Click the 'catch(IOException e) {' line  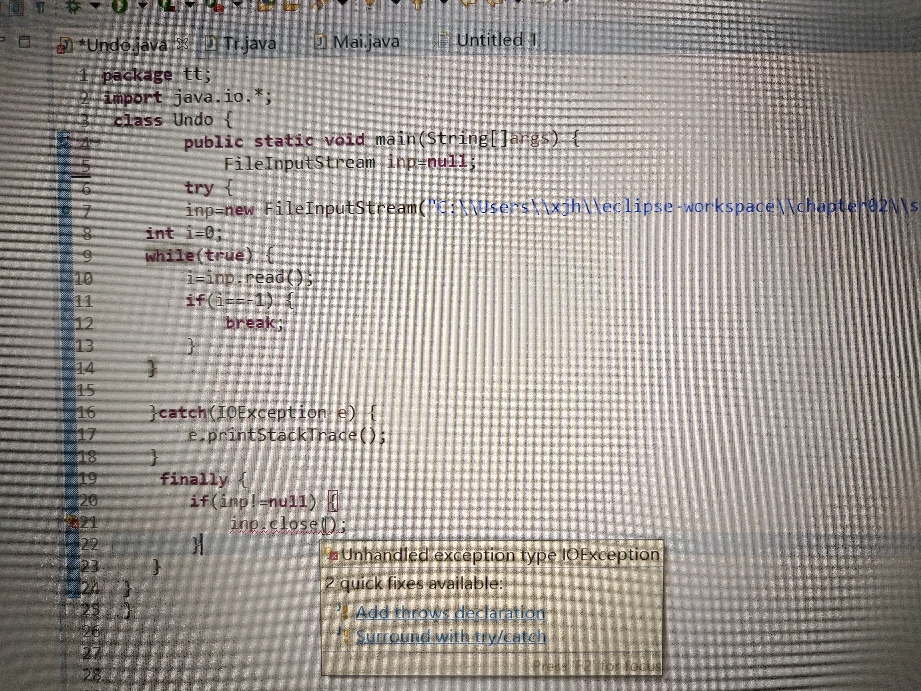pyautogui.click(x=267, y=412)
